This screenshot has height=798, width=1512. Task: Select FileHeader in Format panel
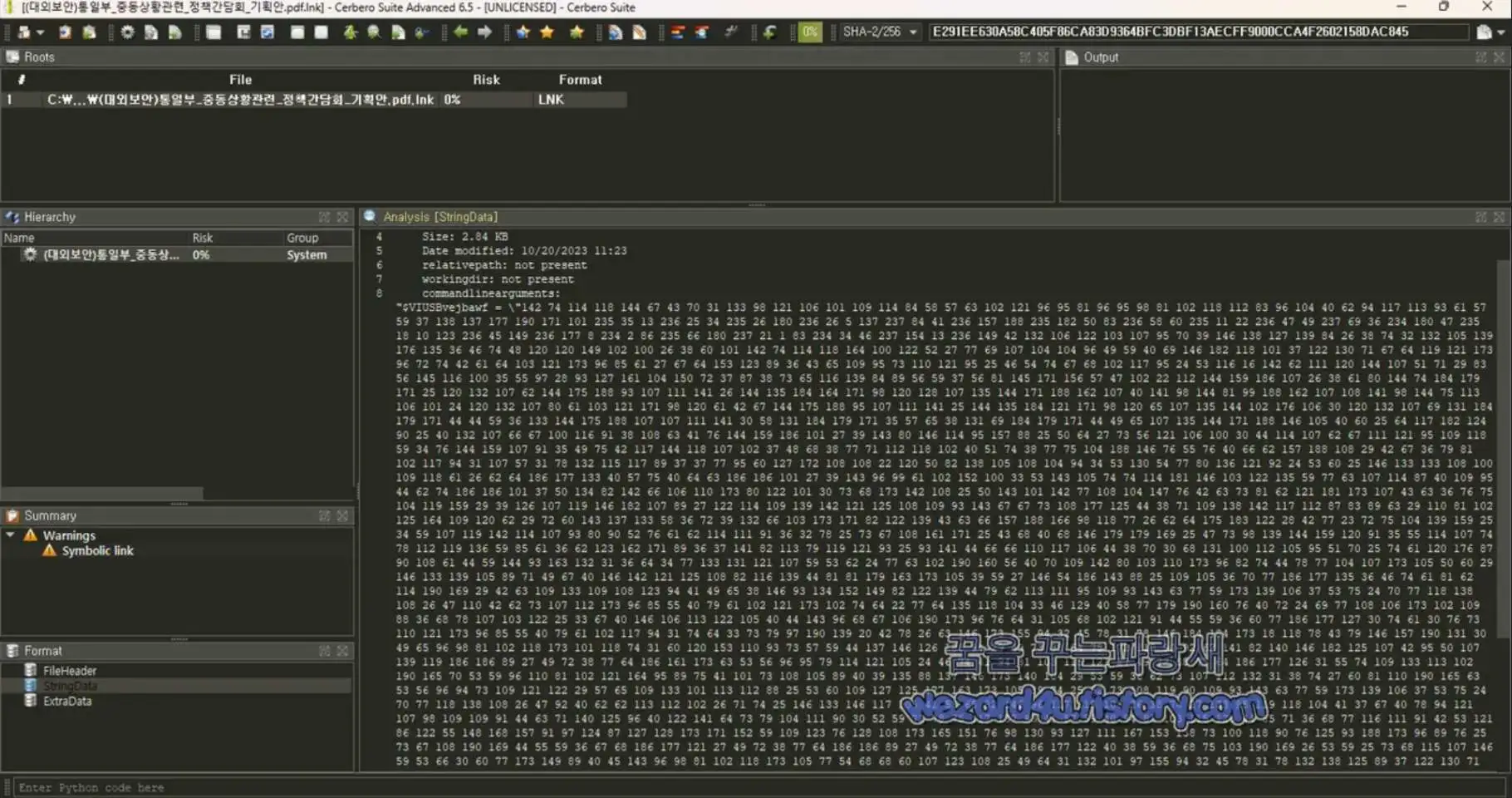(70, 670)
